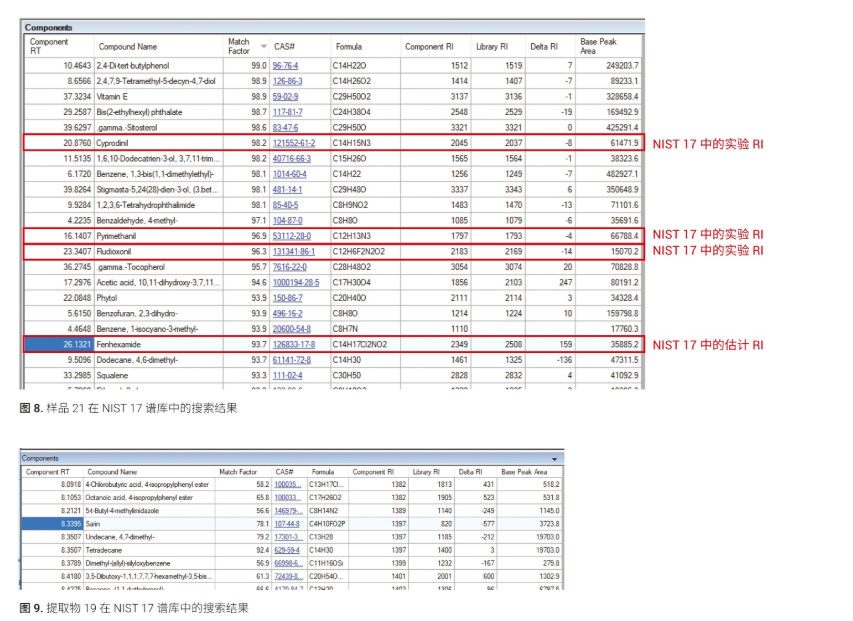Viewport: 853px width, 621px height.
Task: Select formula cell C4H10FO2P
Action: [x=327, y=524]
